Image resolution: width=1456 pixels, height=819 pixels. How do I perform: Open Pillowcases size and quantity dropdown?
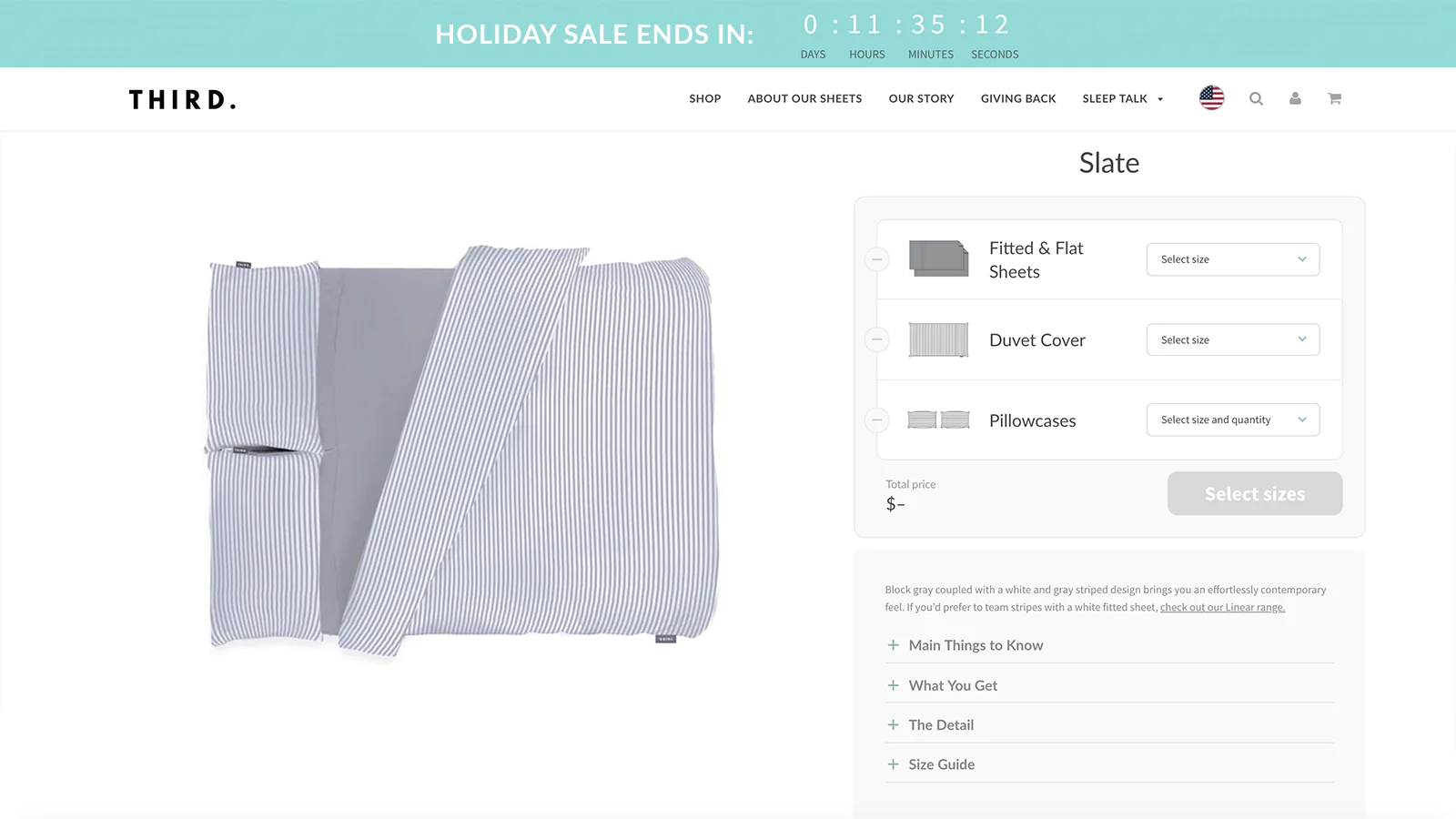coord(1232,420)
